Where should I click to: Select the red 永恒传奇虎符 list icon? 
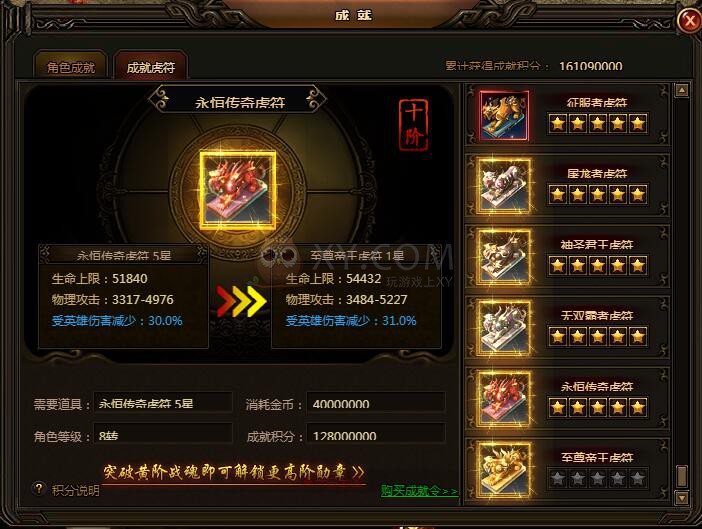pos(504,399)
